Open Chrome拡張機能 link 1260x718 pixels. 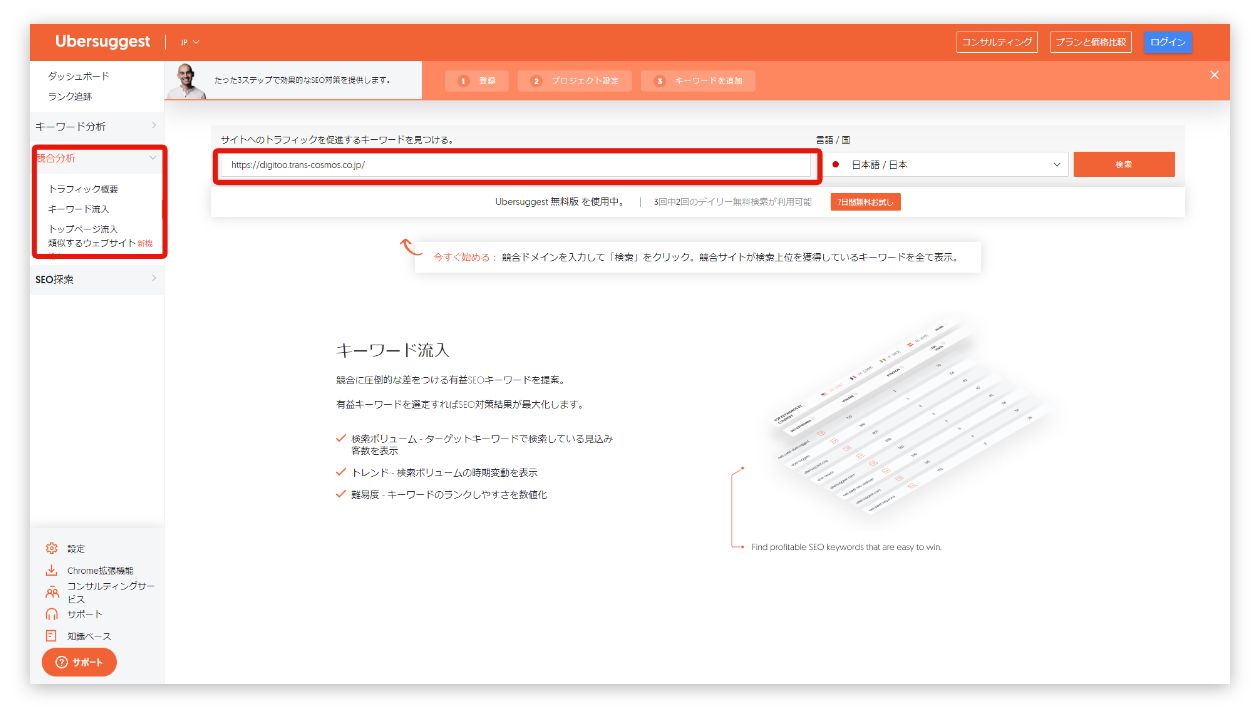coord(100,571)
